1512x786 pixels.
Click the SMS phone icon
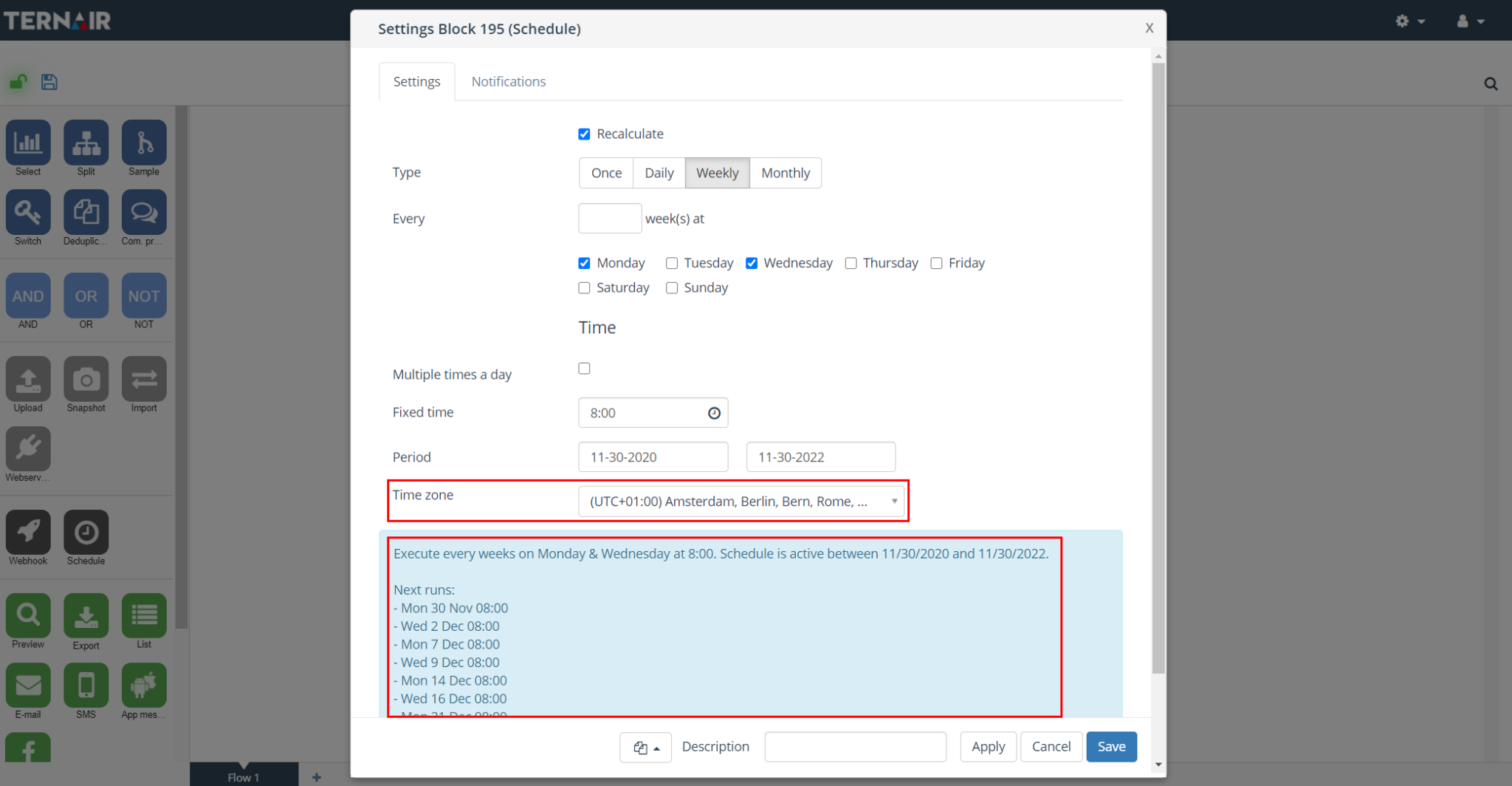86,686
